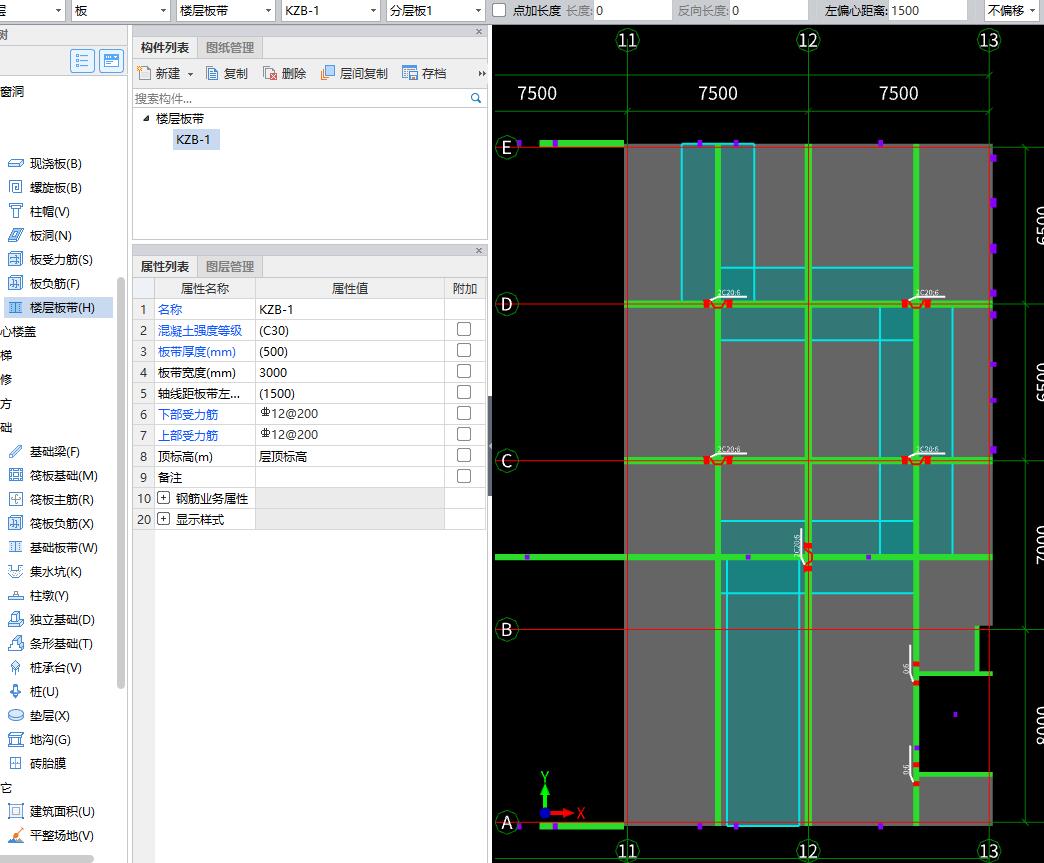The height and width of the screenshot is (863, 1044).
Task: Select 板受力筋(S) slab rebar tool
Action: tap(50, 260)
